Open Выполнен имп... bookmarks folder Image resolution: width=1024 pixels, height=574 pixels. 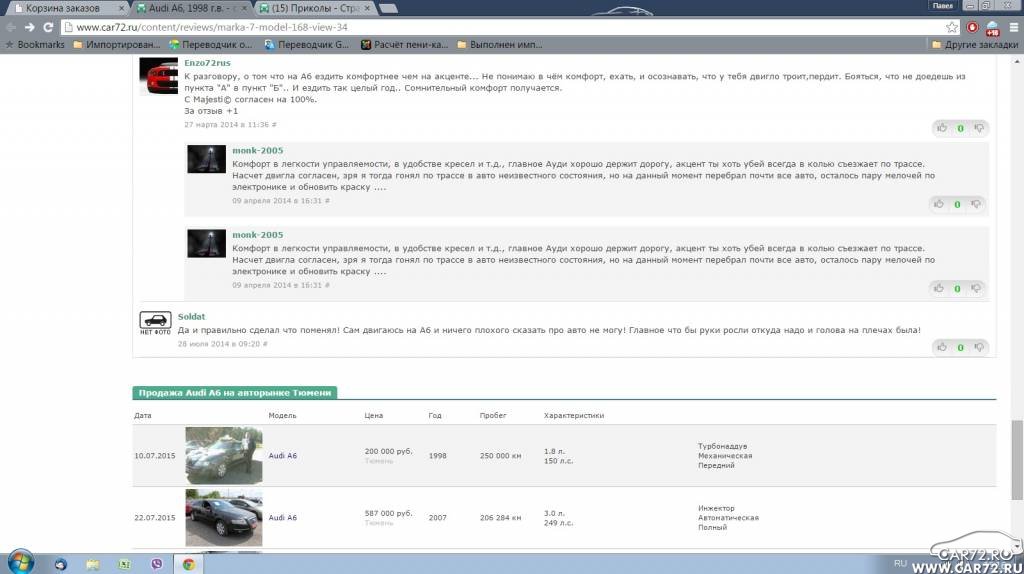[x=500, y=44]
